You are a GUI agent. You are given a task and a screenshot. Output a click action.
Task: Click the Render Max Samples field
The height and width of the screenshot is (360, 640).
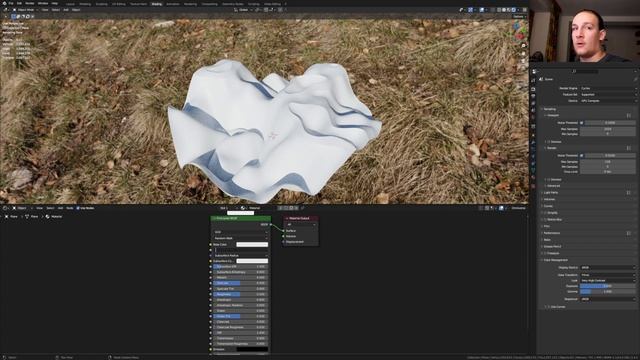pos(608,162)
